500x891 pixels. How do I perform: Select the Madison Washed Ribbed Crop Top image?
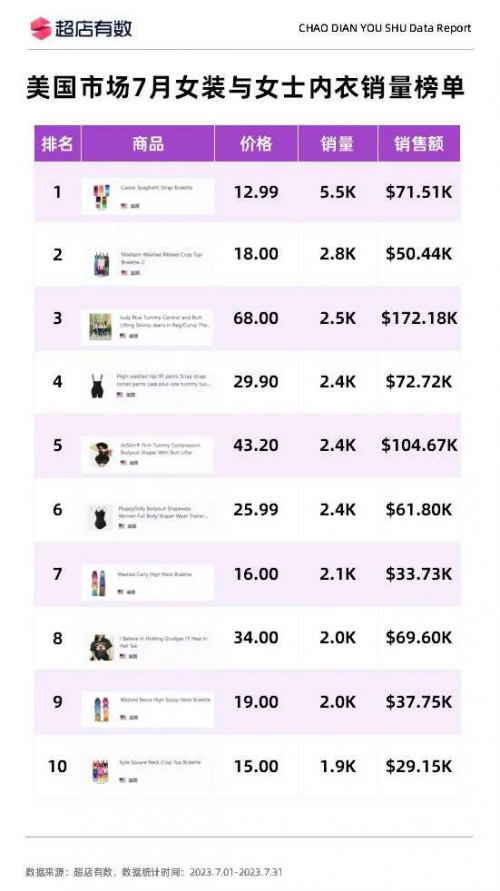(102, 264)
